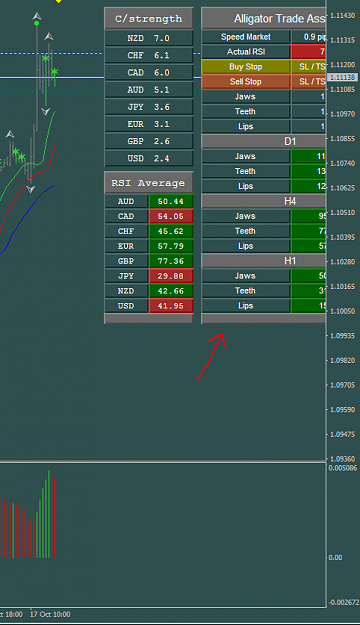Click the -0.002672 indicator scale value
360x625 pixels.
coord(344,602)
